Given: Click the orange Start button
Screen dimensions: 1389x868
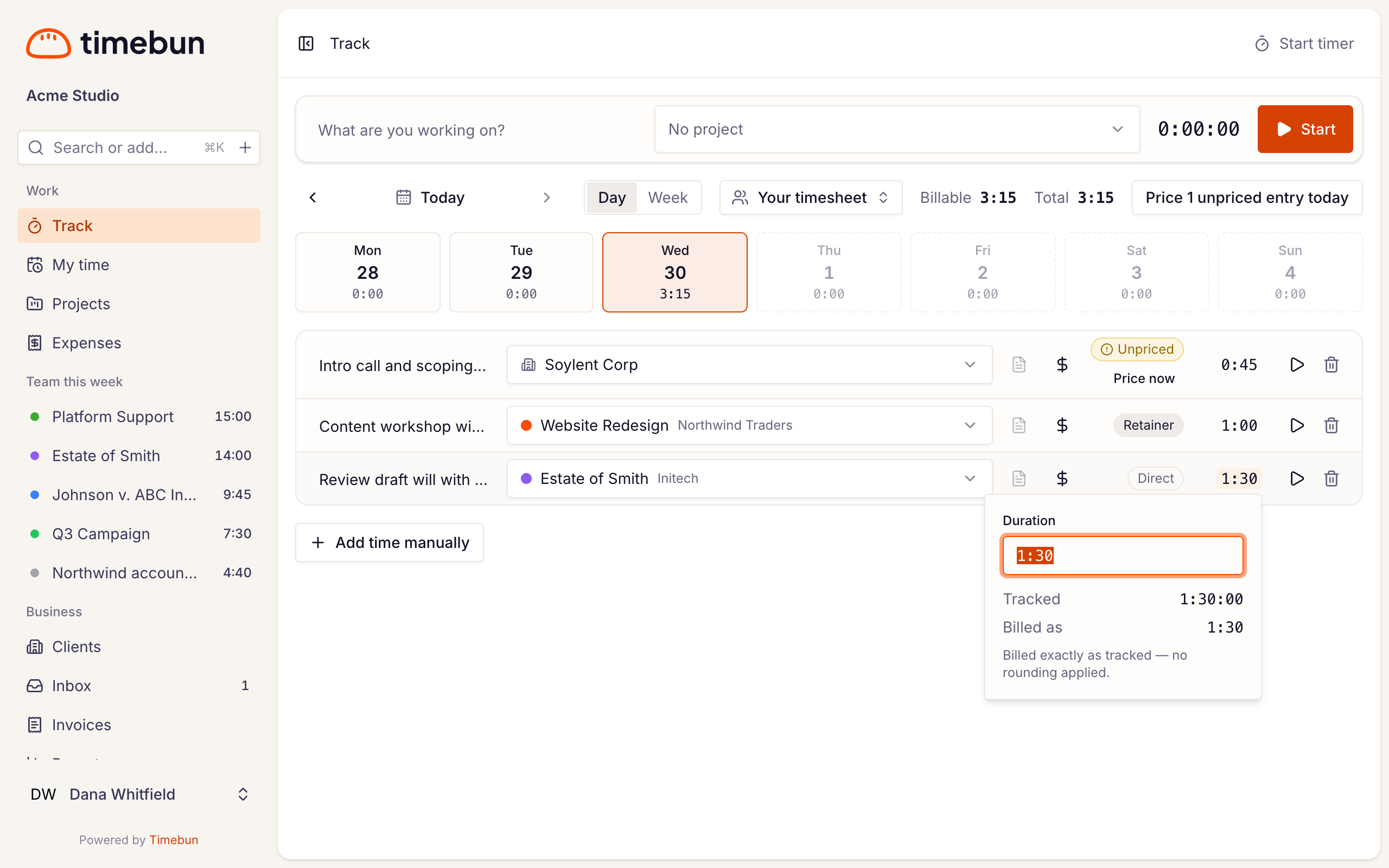Looking at the screenshot, I should 1304,129.
